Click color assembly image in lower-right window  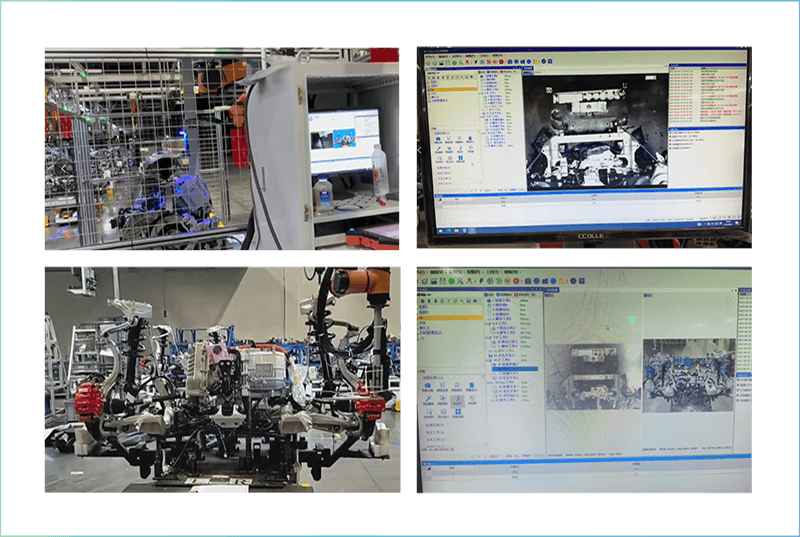click(x=689, y=375)
